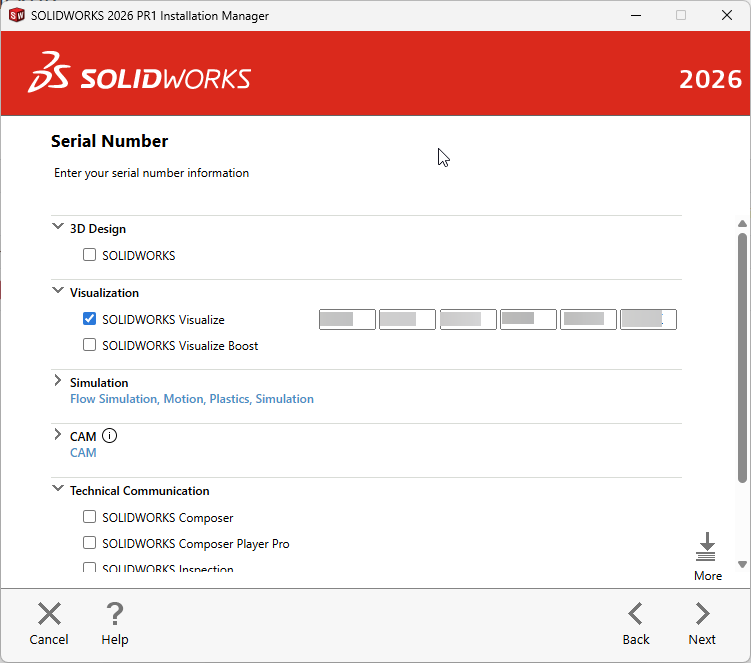
Task: Click the SOLIDWORKS app icon in title bar
Action: click(17, 15)
